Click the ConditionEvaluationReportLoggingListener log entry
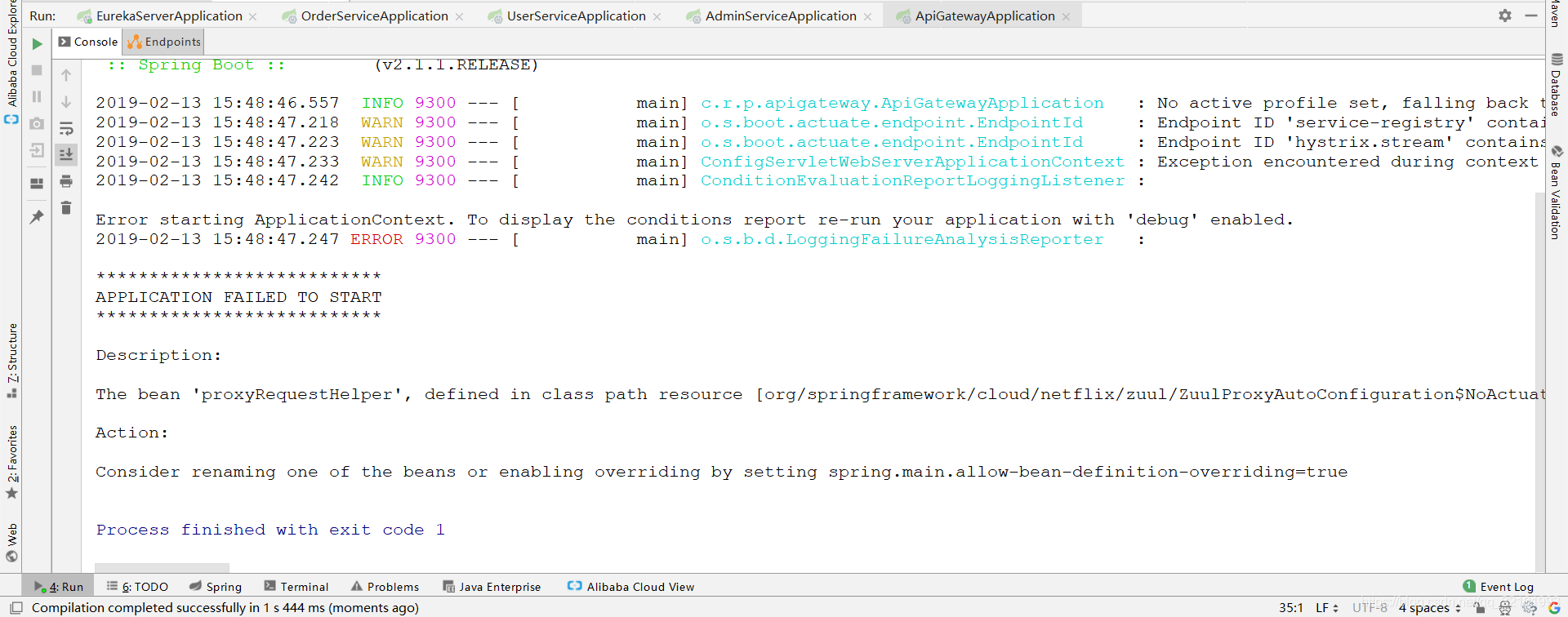The width and height of the screenshot is (1568, 617). (912, 180)
